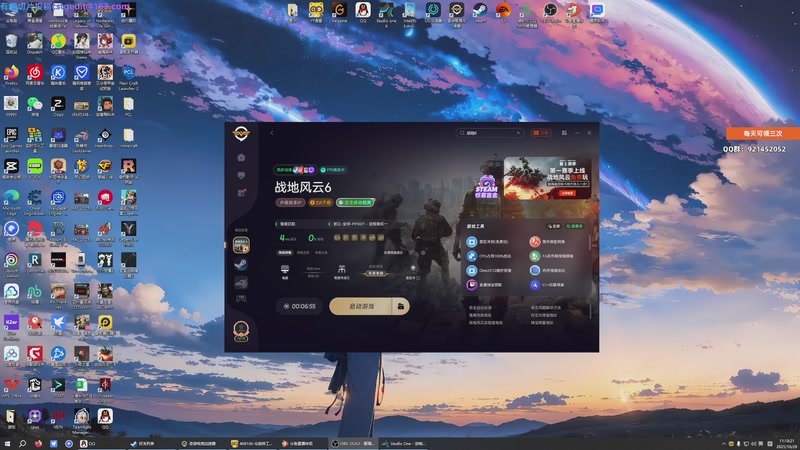The width and height of the screenshot is (800, 450).
Task: Click the 00:06:55 timer pill
Action: [x=299, y=306]
